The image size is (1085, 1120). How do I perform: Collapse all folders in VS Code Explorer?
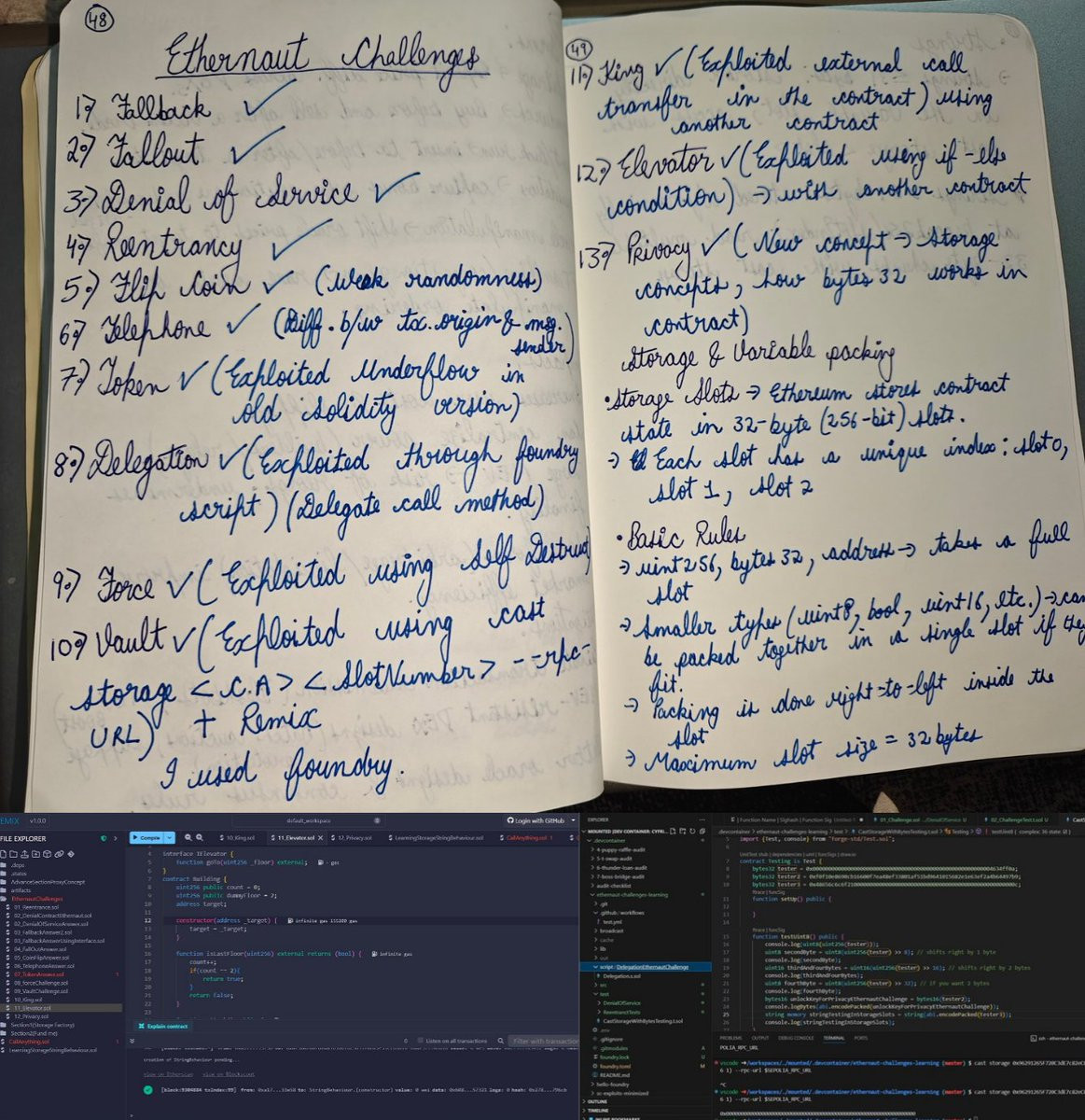pyautogui.click(x=702, y=832)
